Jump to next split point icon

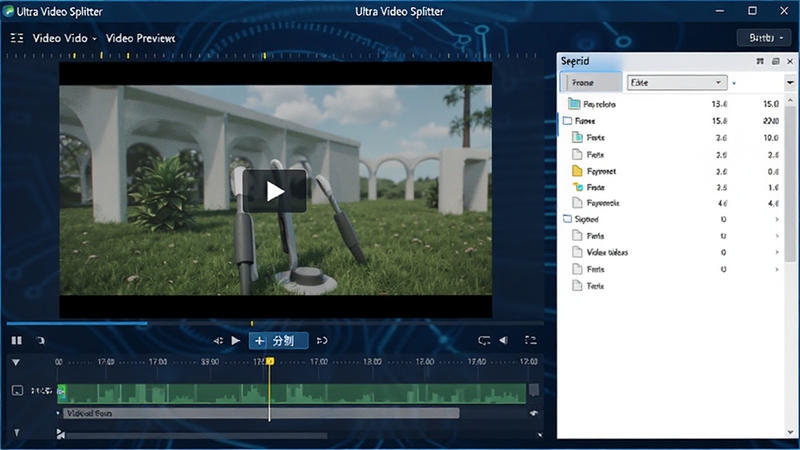pyautogui.click(x=322, y=340)
